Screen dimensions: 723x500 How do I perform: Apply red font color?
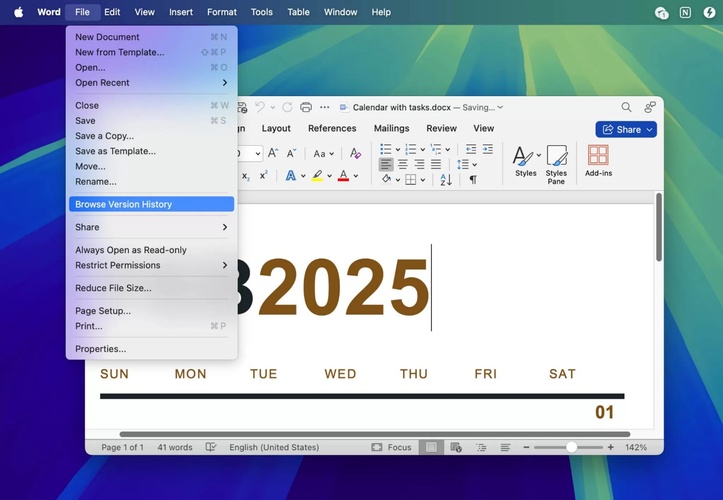[x=343, y=176]
